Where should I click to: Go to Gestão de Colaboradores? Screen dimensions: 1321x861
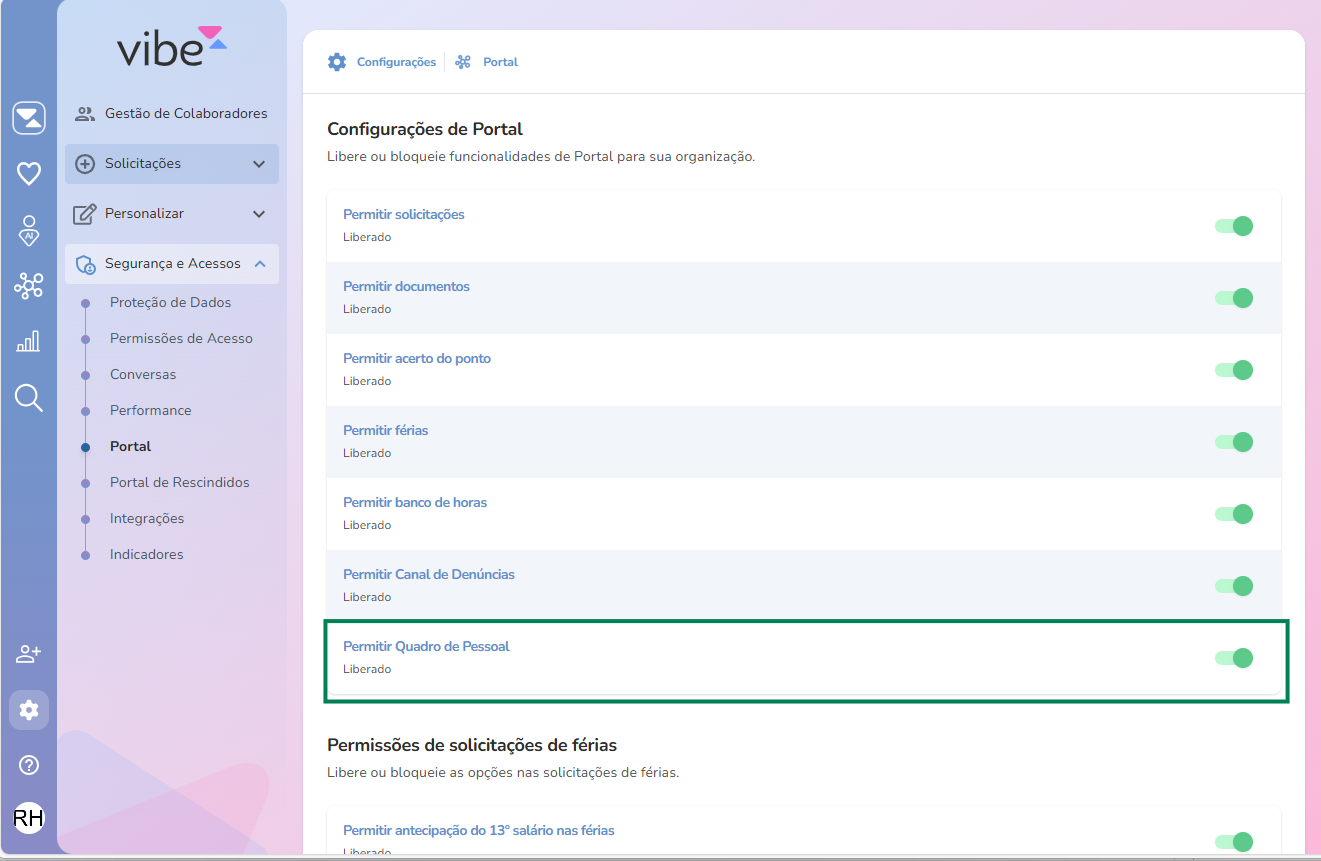click(x=185, y=114)
